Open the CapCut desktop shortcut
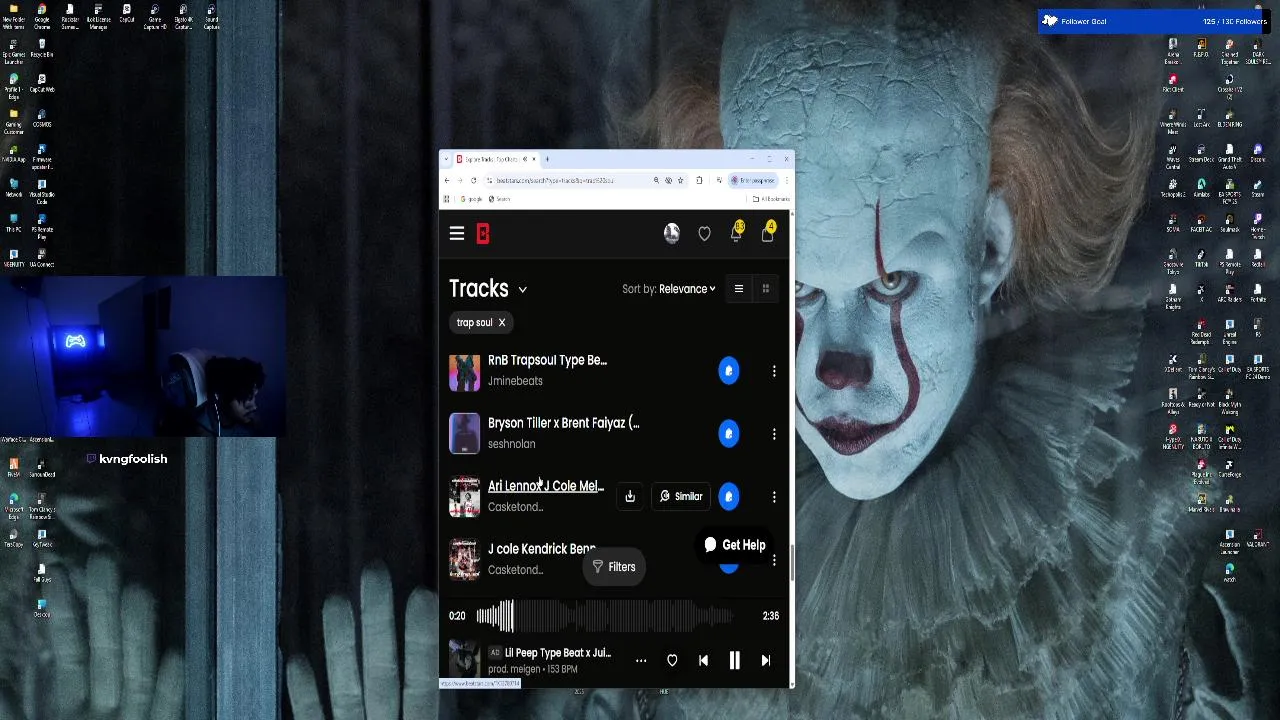This screenshot has height=720, width=1280. 126,12
